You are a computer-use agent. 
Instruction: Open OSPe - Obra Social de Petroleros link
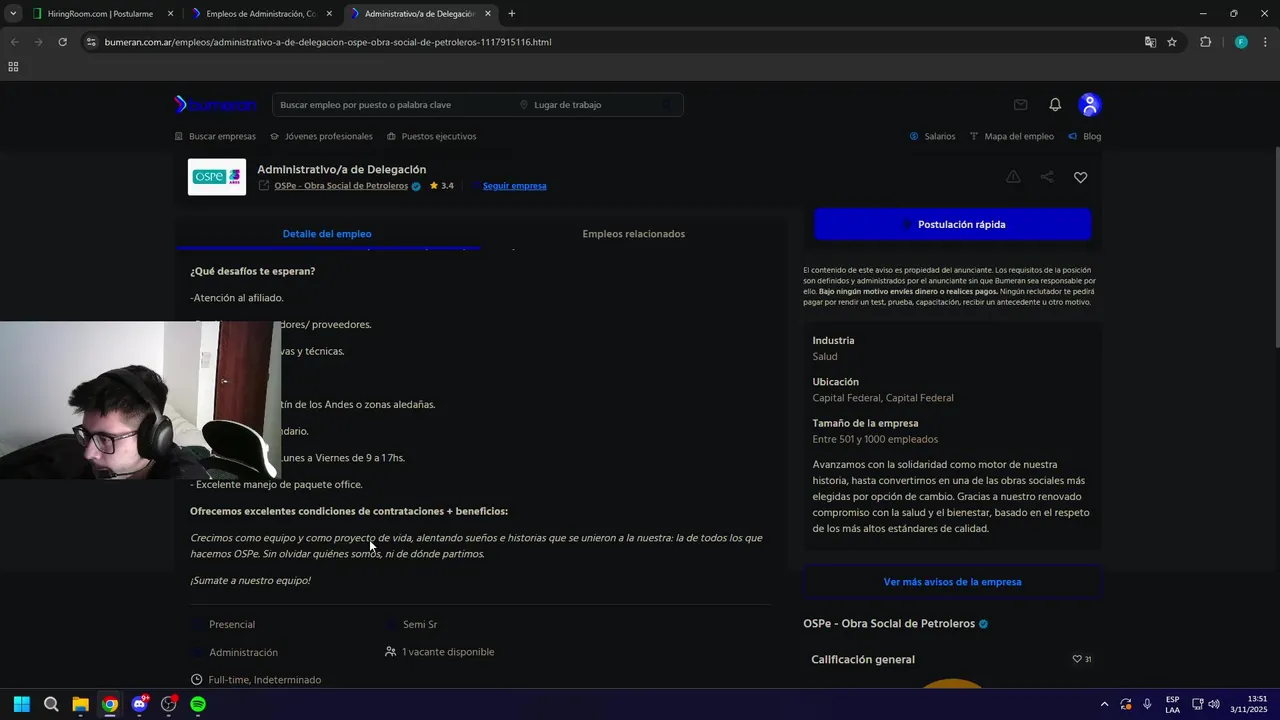[x=341, y=186]
